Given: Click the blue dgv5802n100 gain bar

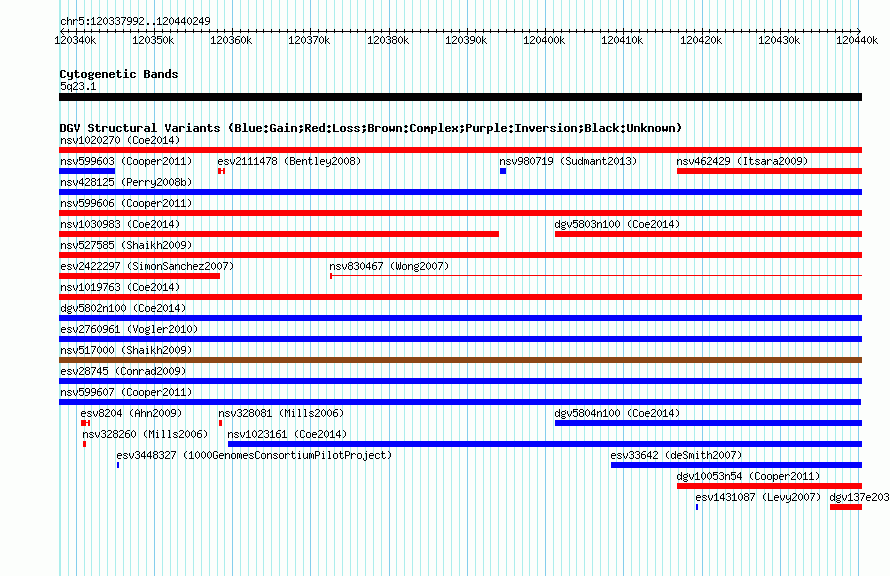Looking at the screenshot, I should pyautogui.click(x=460, y=318).
